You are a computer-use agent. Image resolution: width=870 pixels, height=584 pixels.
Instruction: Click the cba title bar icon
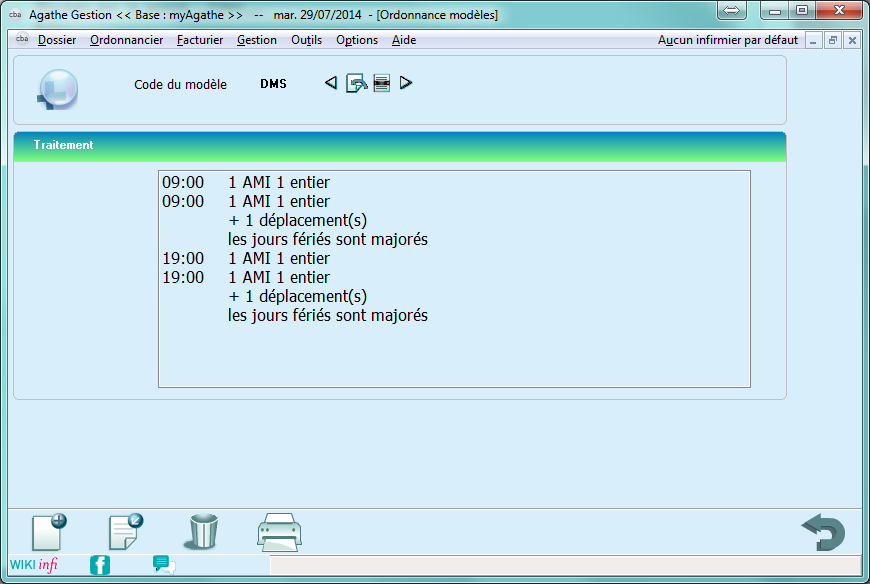pyautogui.click(x=16, y=14)
